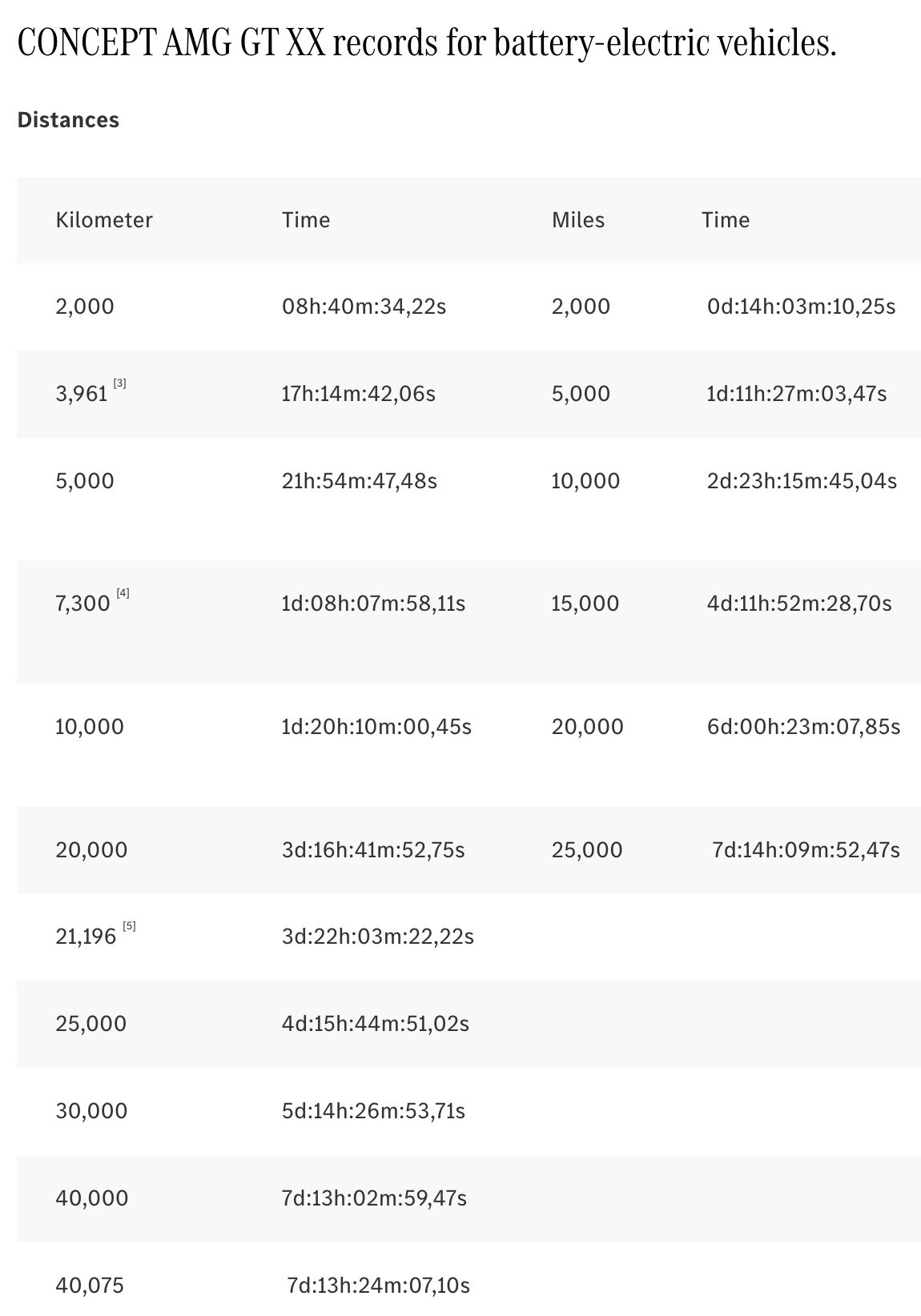Open footnote 4 next to 7,300
The image size is (921, 1316).
pos(123,593)
